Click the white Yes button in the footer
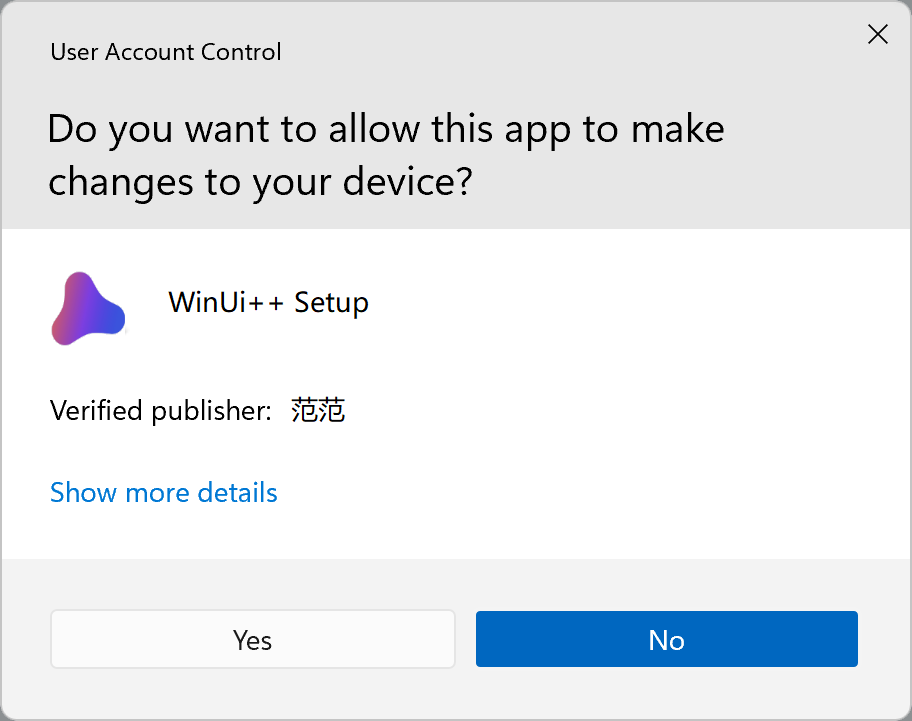This screenshot has width=912, height=721. point(253,640)
